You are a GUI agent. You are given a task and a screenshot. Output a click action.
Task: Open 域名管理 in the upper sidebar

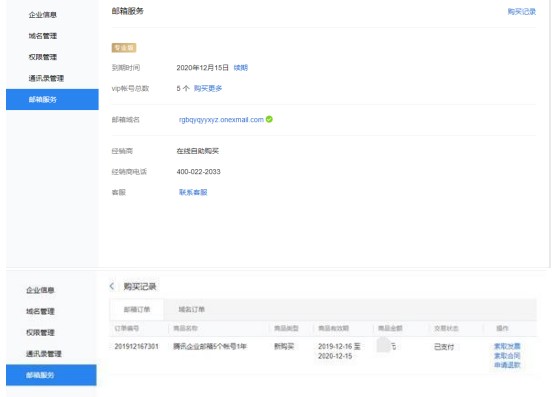[x=43, y=36]
